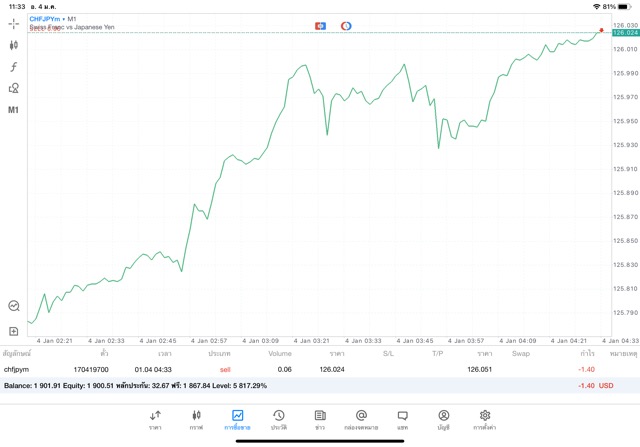Open the การตั้งค่า settings tab
Screen dimensions: 640x447
click(485, 420)
